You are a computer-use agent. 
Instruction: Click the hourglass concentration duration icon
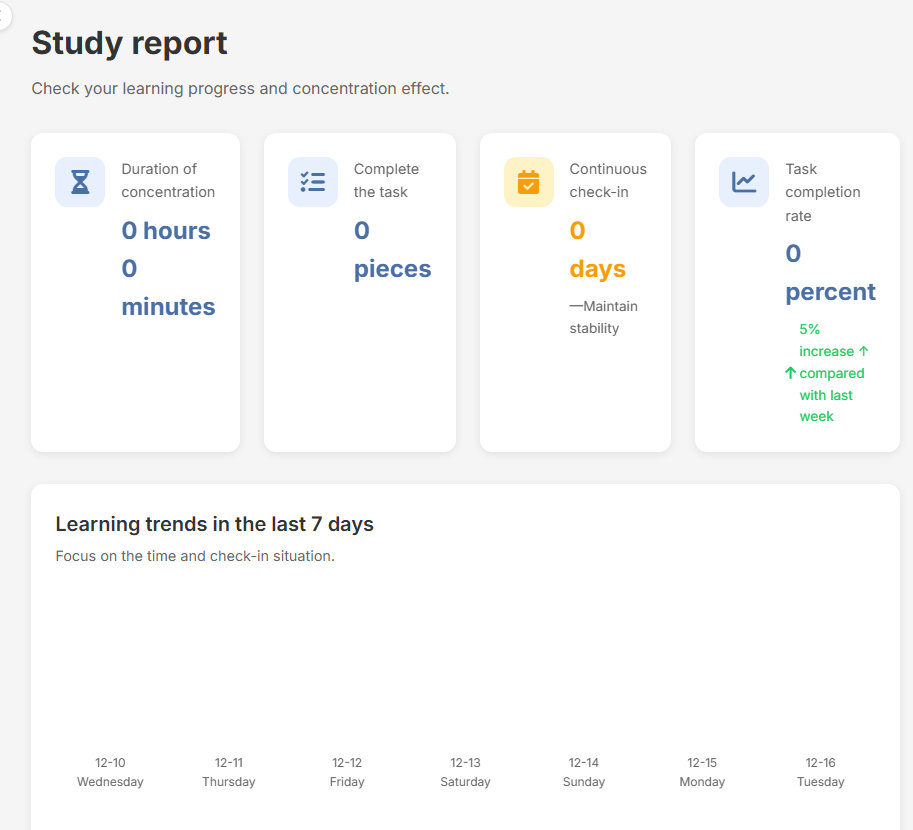80,182
